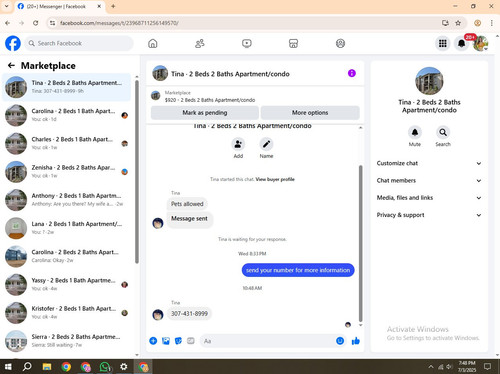500x374 pixels.
Task: Add people with the Add icon
Action: coord(238,144)
